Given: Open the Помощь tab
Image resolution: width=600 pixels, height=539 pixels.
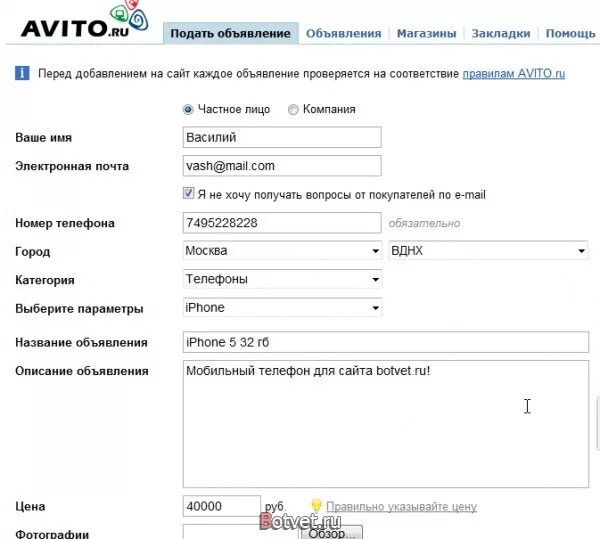Looking at the screenshot, I should [x=571, y=34].
